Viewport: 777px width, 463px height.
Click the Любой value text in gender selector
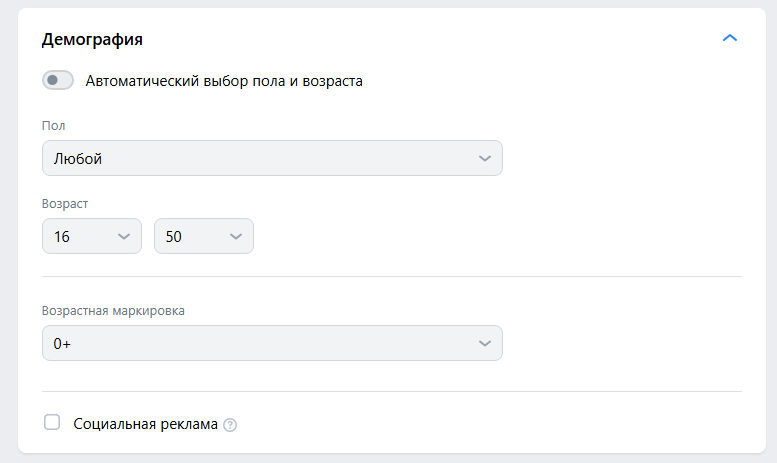point(78,158)
